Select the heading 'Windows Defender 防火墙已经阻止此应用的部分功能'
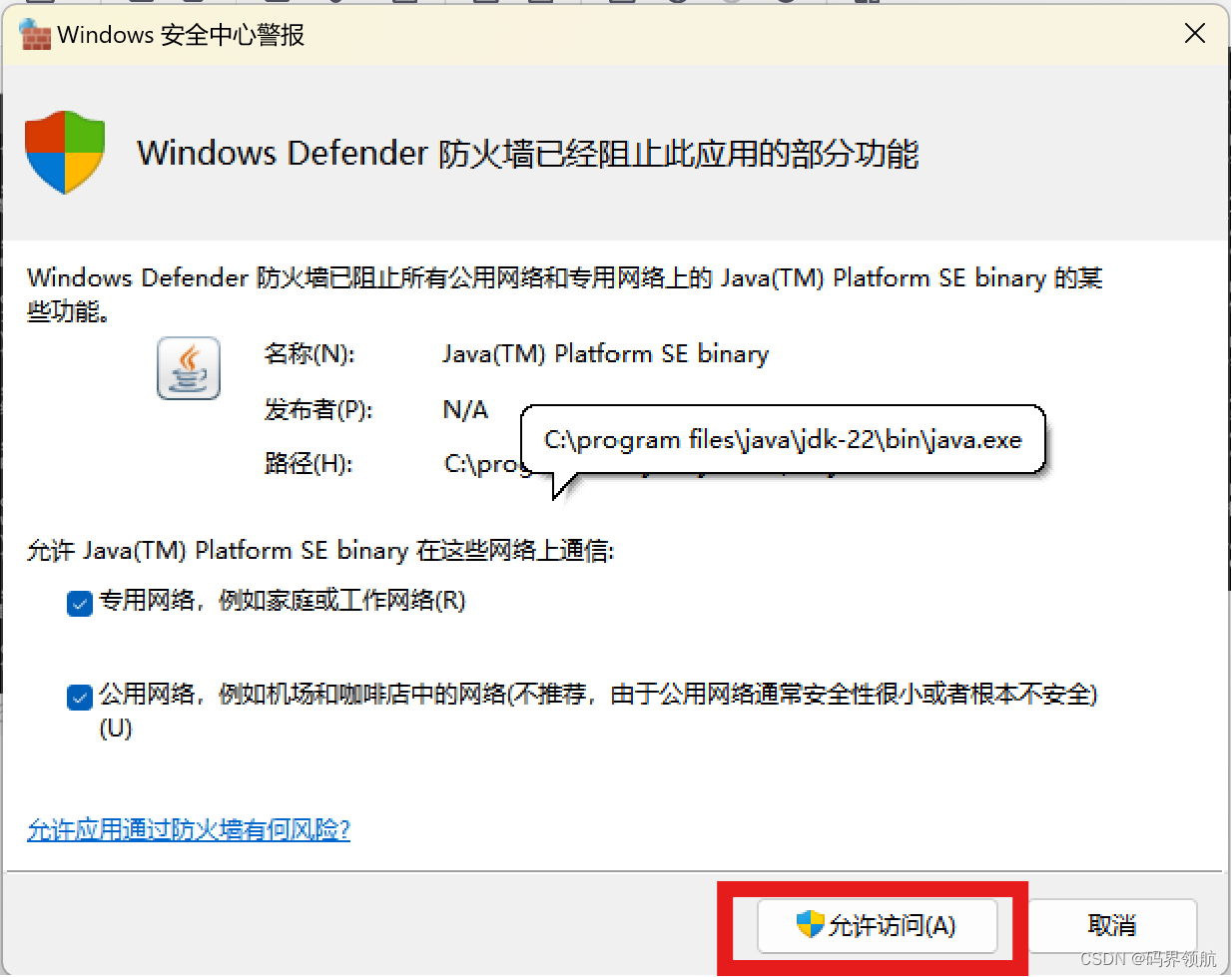1232x977 pixels. point(527,154)
